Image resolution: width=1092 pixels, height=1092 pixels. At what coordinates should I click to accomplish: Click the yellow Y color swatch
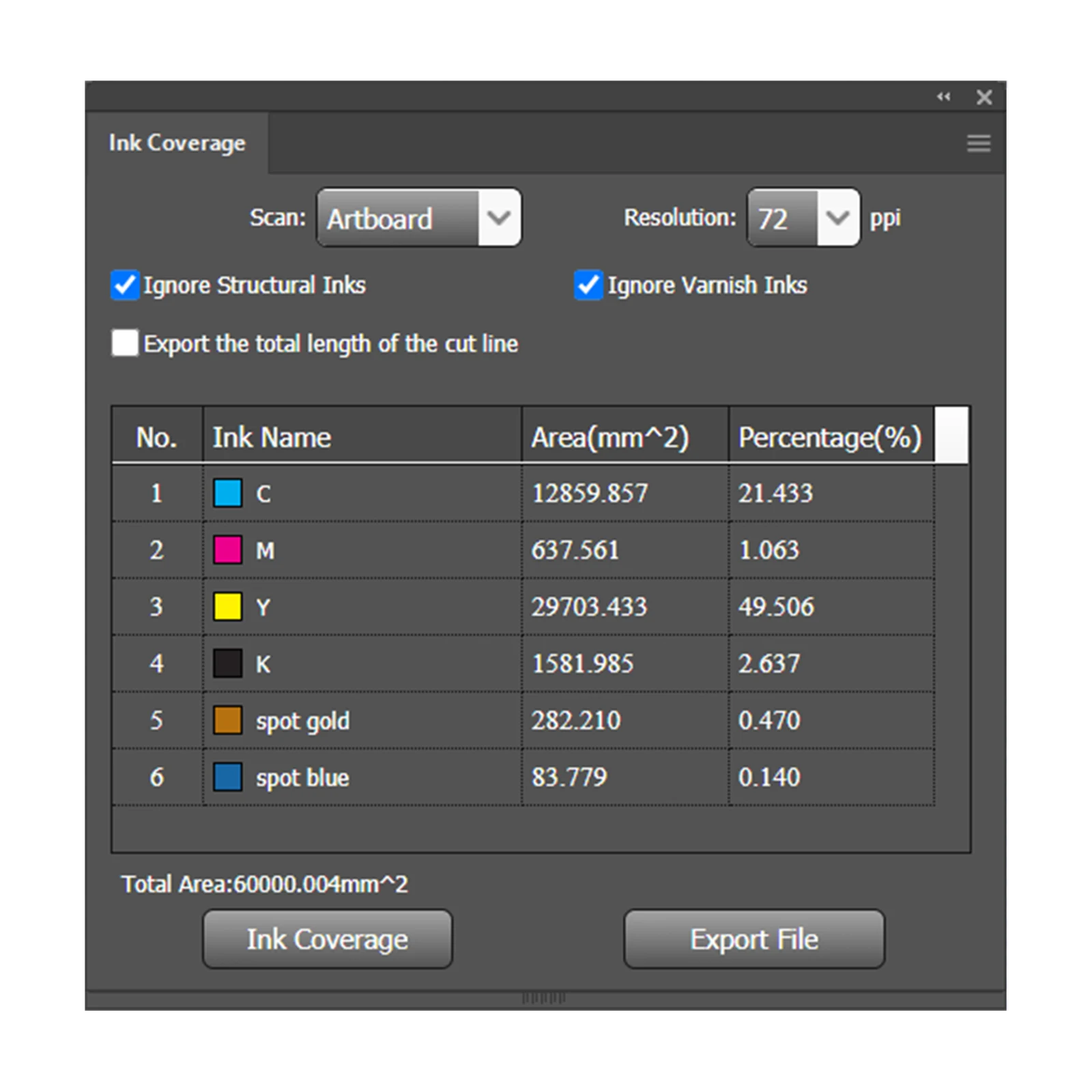coord(228,606)
